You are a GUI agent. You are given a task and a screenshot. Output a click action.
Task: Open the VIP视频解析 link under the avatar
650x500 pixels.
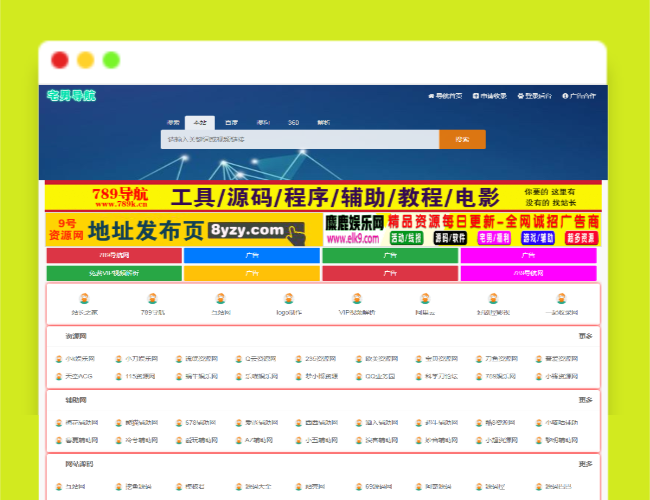(357, 313)
